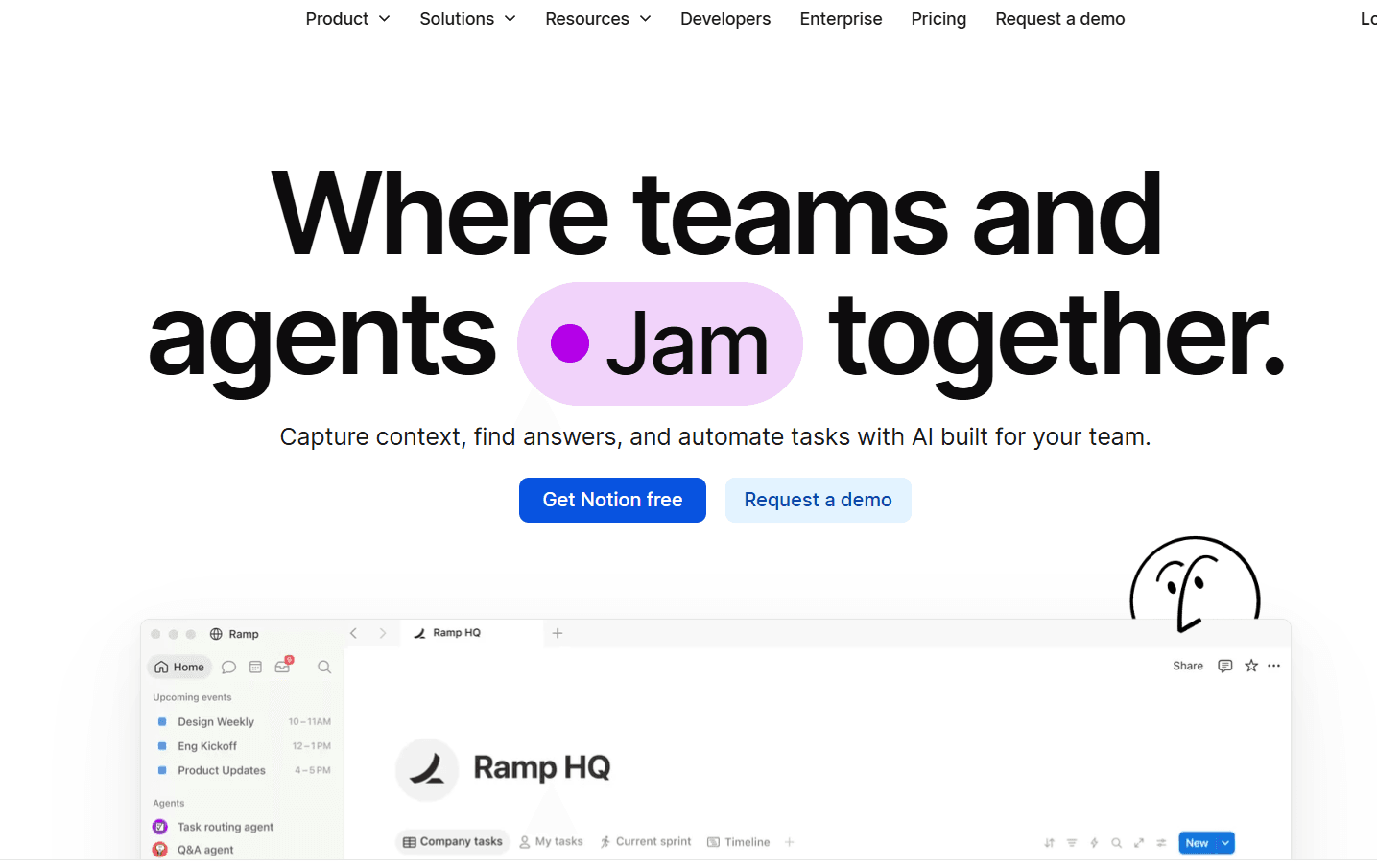Screen dimensions: 1377x868
Task: Select Q&A agent in sidebar
Action: tap(205, 850)
